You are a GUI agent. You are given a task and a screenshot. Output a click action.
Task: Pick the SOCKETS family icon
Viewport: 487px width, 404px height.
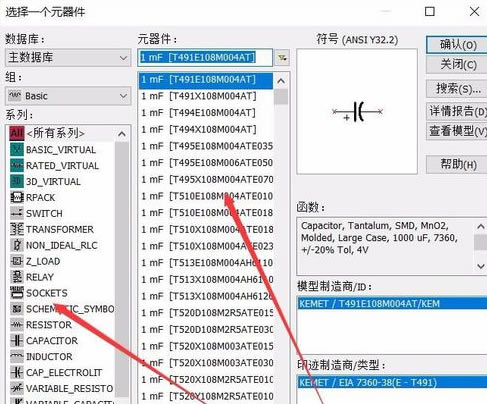click(17, 293)
